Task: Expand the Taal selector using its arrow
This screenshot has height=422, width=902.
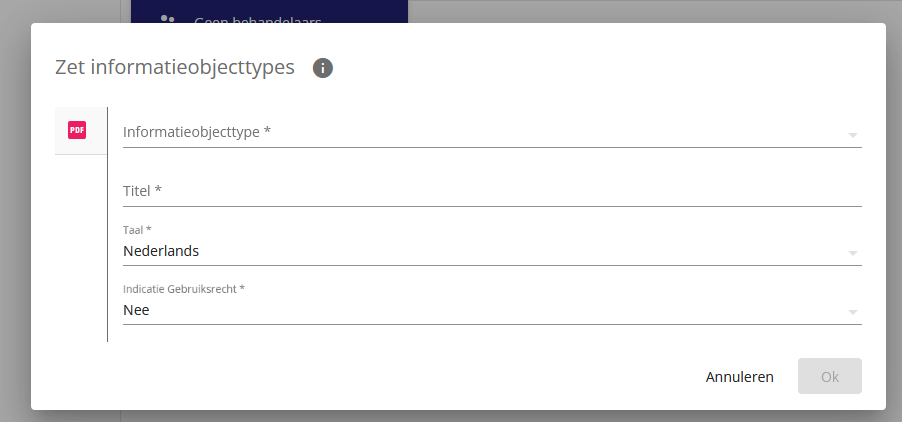Action: tap(853, 253)
